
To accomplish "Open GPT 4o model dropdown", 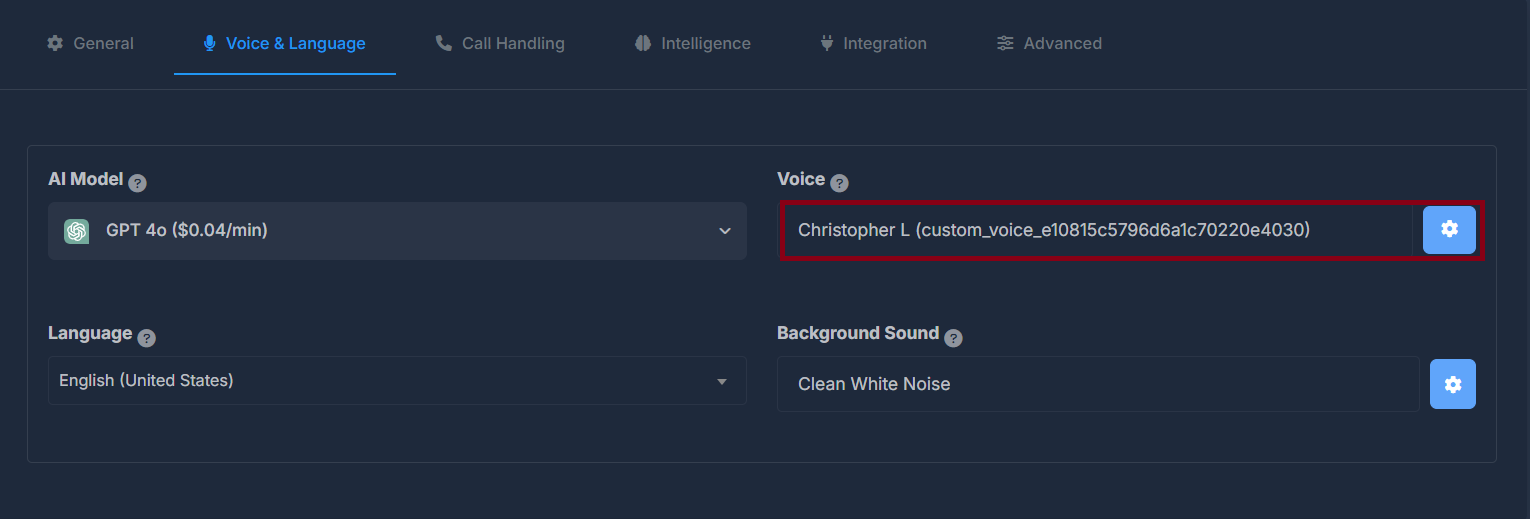I will [397, 231].
